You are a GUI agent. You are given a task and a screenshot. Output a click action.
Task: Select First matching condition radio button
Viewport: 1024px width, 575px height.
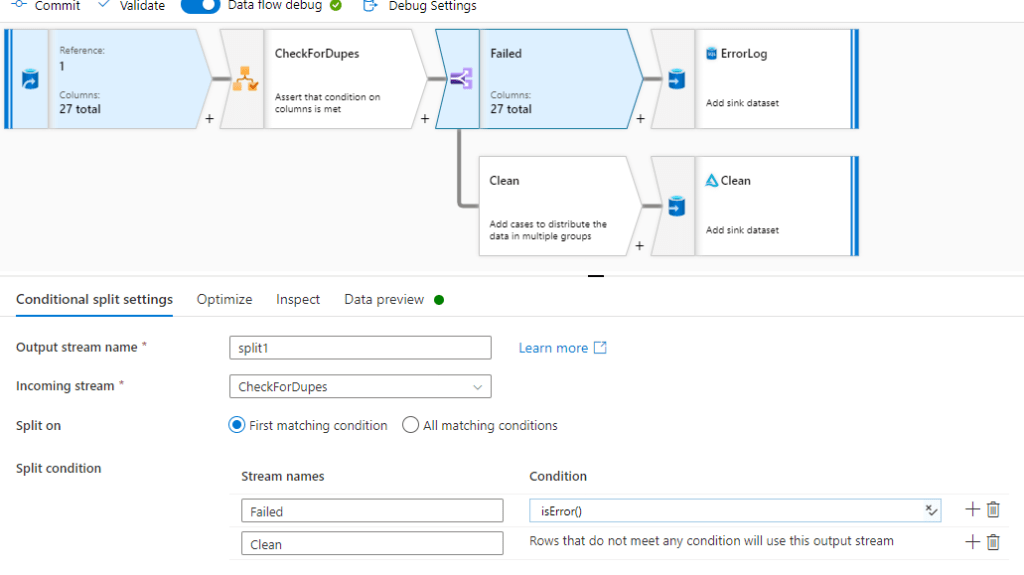tap(237, 425)
